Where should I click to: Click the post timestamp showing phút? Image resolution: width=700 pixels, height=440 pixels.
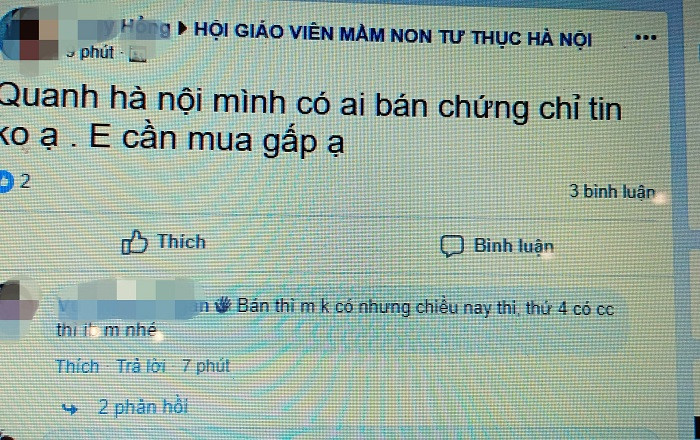point(91,53)
